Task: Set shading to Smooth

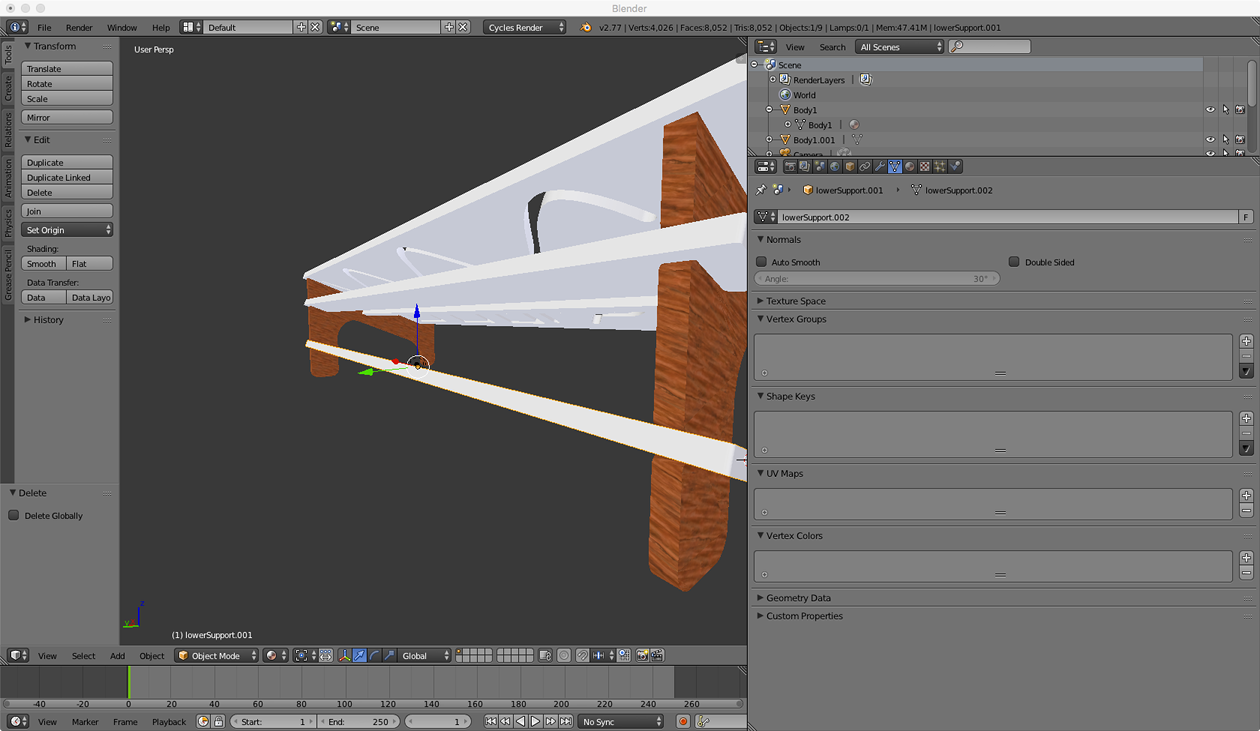Action: click(44, 264)
